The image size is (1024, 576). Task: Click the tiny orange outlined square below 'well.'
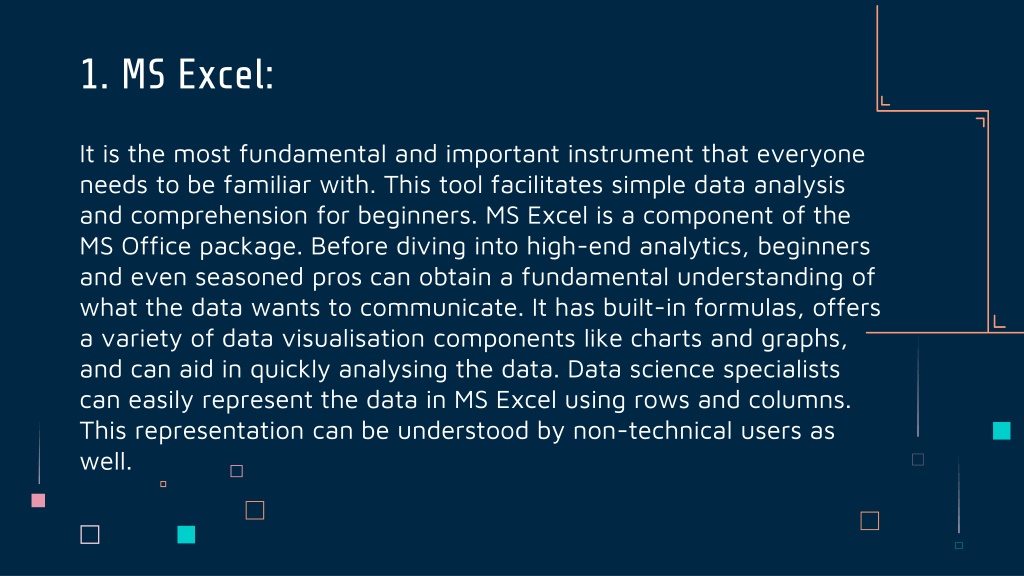163,484
